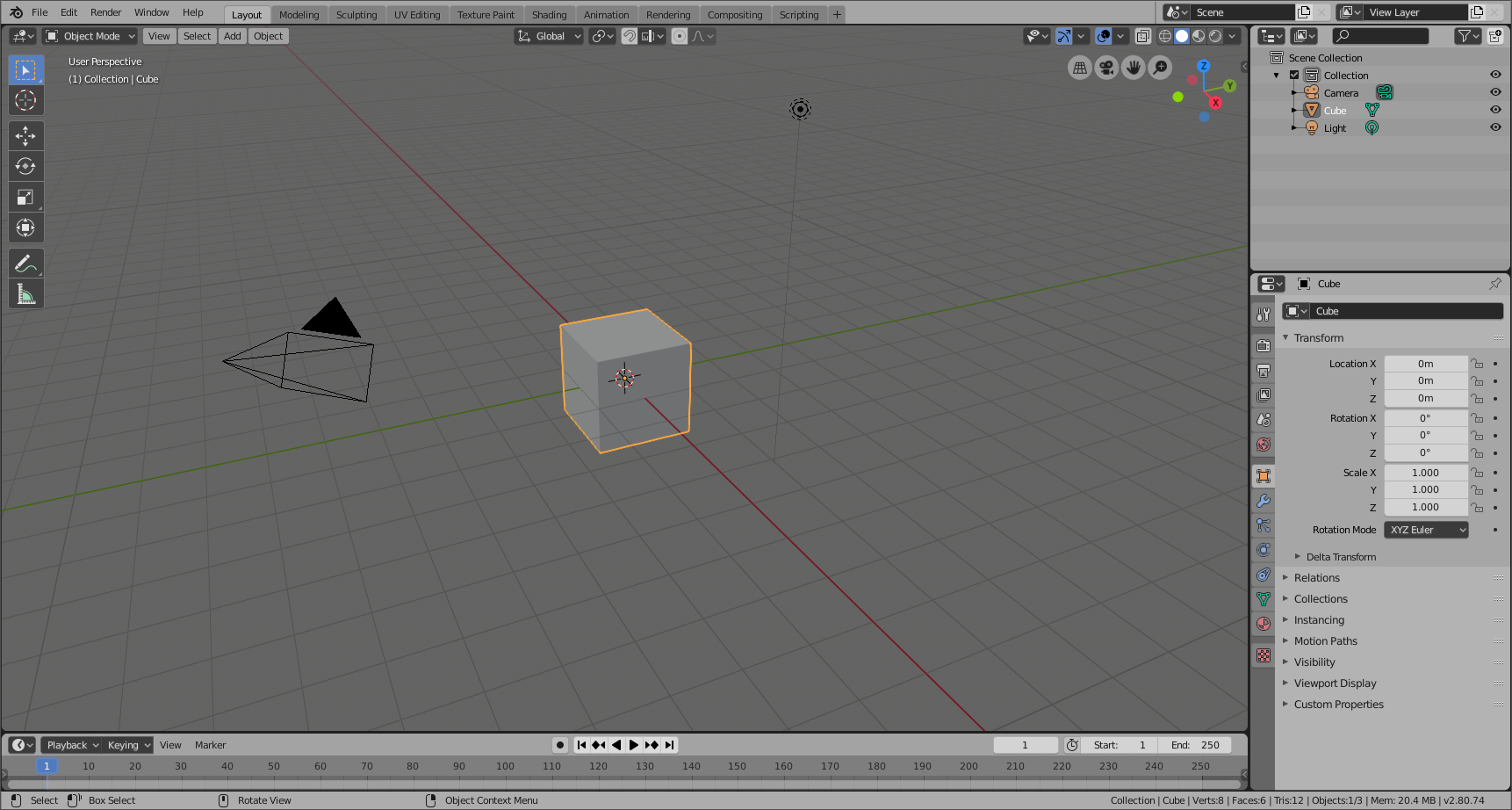The height and width of the screenshot is (810, 1512).
Task: Switch to the Sculpting workspace tab
Action: (356, 15)
